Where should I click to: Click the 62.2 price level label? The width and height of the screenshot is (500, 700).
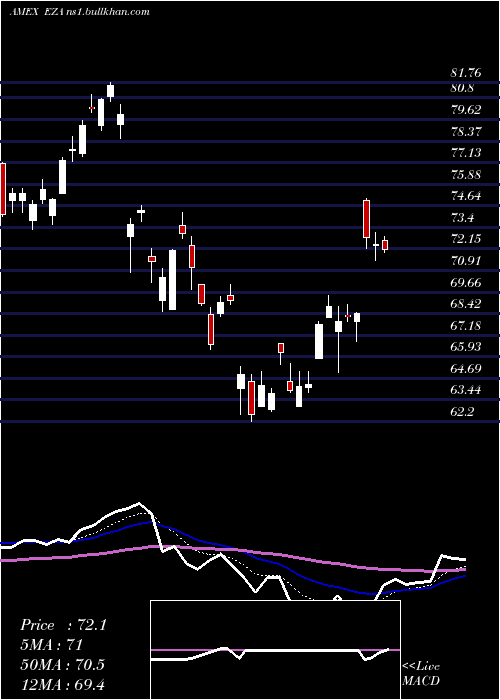click(462, 412)
